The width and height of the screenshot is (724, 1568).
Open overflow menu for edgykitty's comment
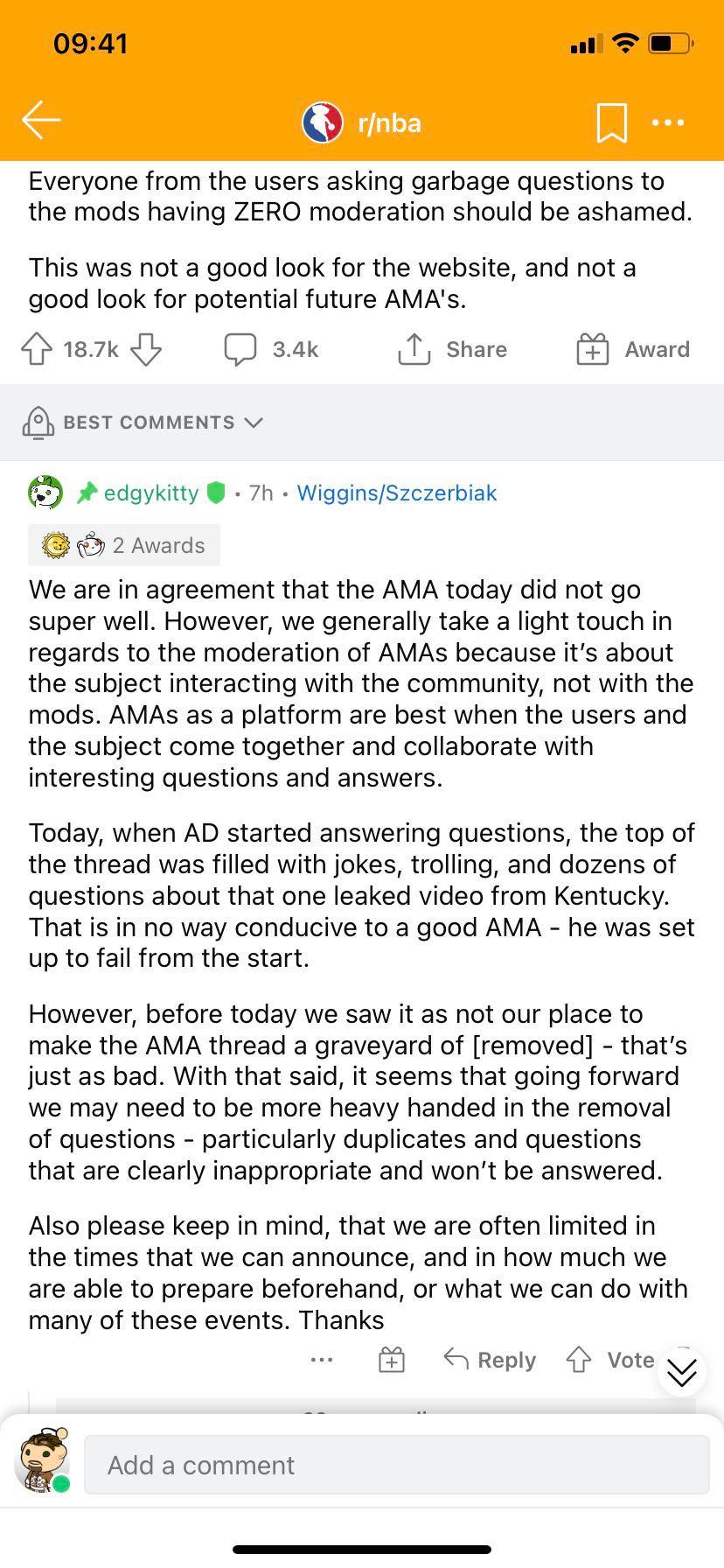pyautogui.click(x=321, y=1359)
